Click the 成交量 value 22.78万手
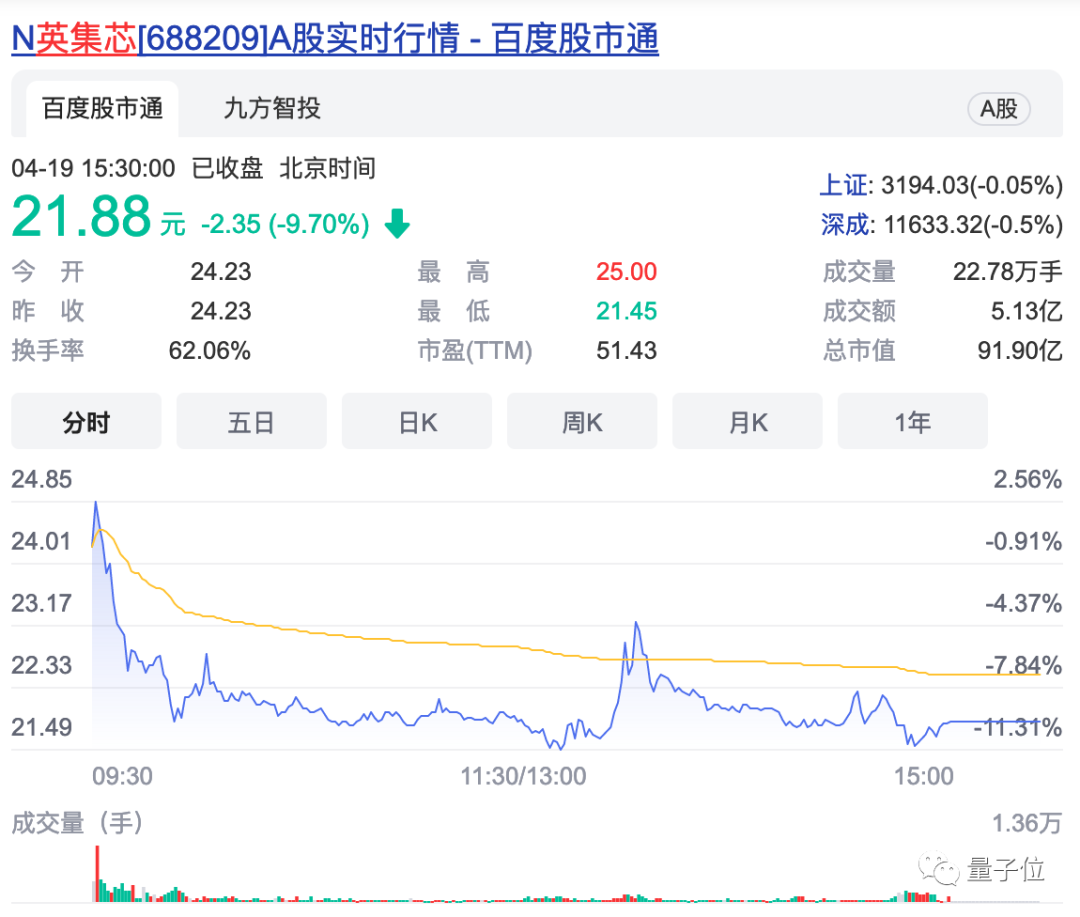This screenshot has height=917, width=1080. click(x=1008, y=271)
